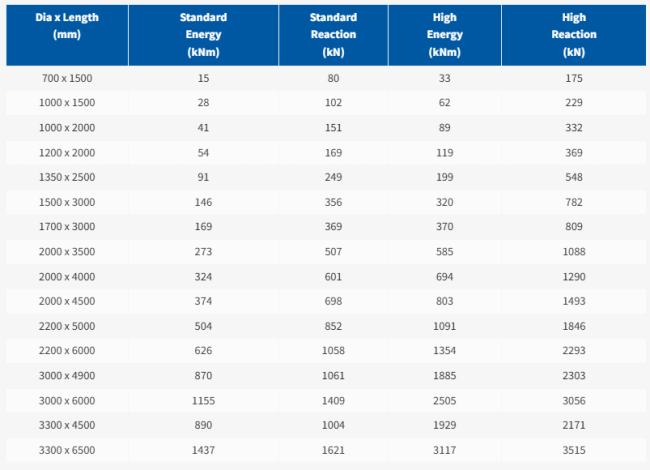Screen dimensions: 650x470
Task: Select the 700 x 1500 row label
Action: tap(67, 78)
